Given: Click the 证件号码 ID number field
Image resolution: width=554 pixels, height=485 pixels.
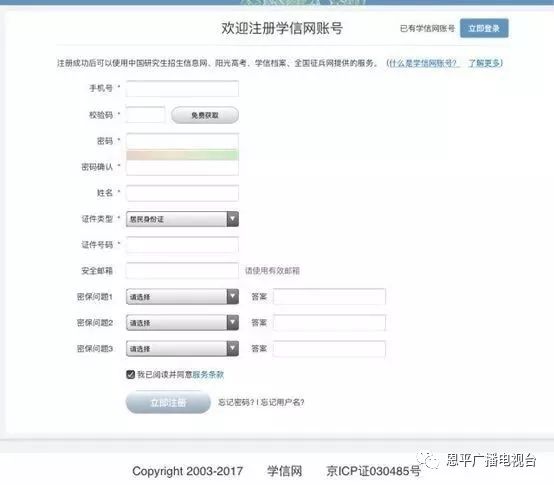Looking at the screenshot, I should click(182, 245).
